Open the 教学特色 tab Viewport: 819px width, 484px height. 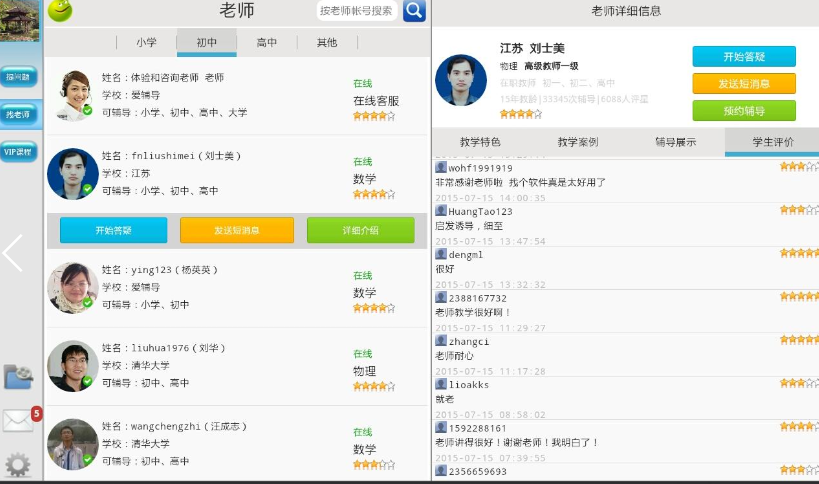tap(481, 141)
